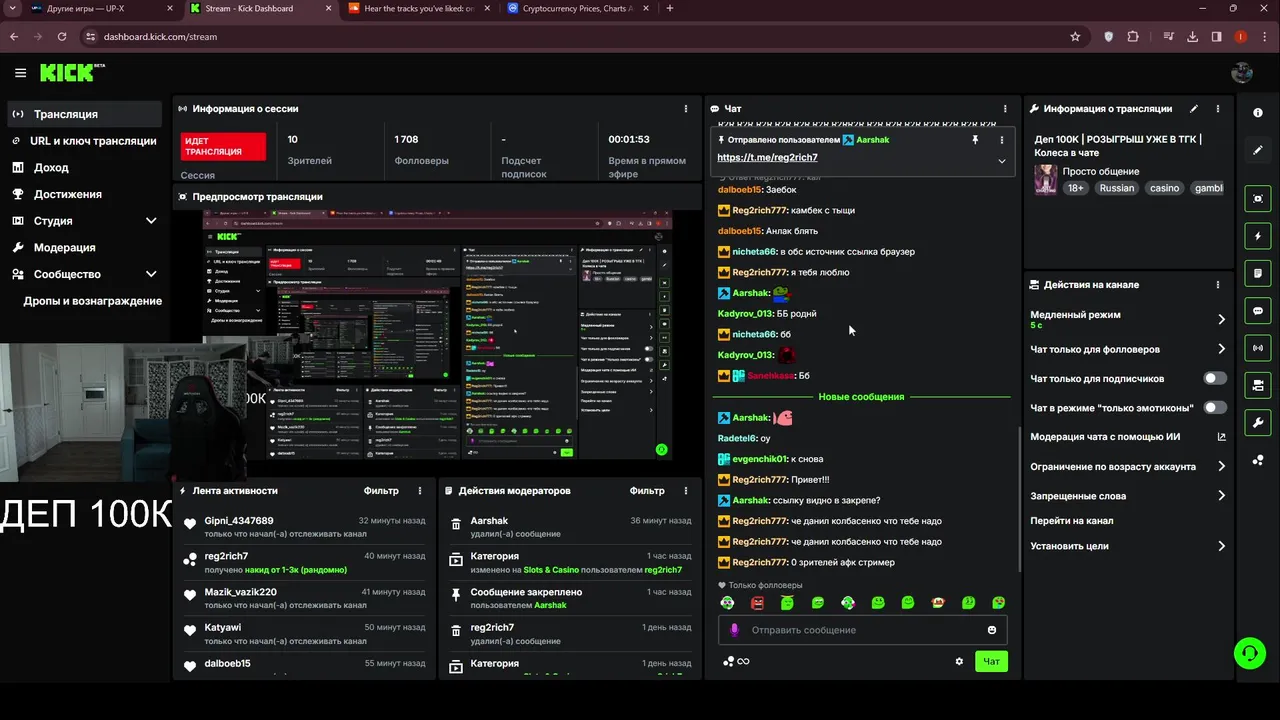Click purple microphone icon in chat input
Image resolution: width=1280 pixels, height=720 pixels.
pos(734,630)
